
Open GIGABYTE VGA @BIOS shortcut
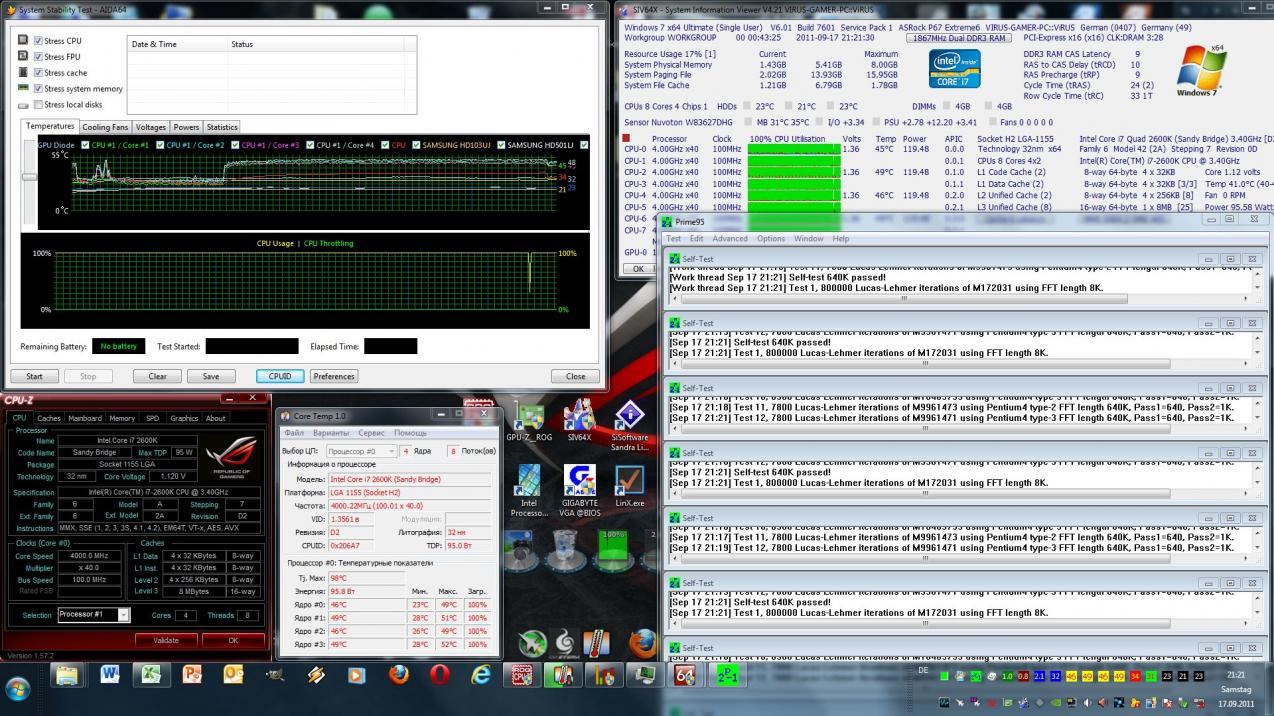pos(579,491)
